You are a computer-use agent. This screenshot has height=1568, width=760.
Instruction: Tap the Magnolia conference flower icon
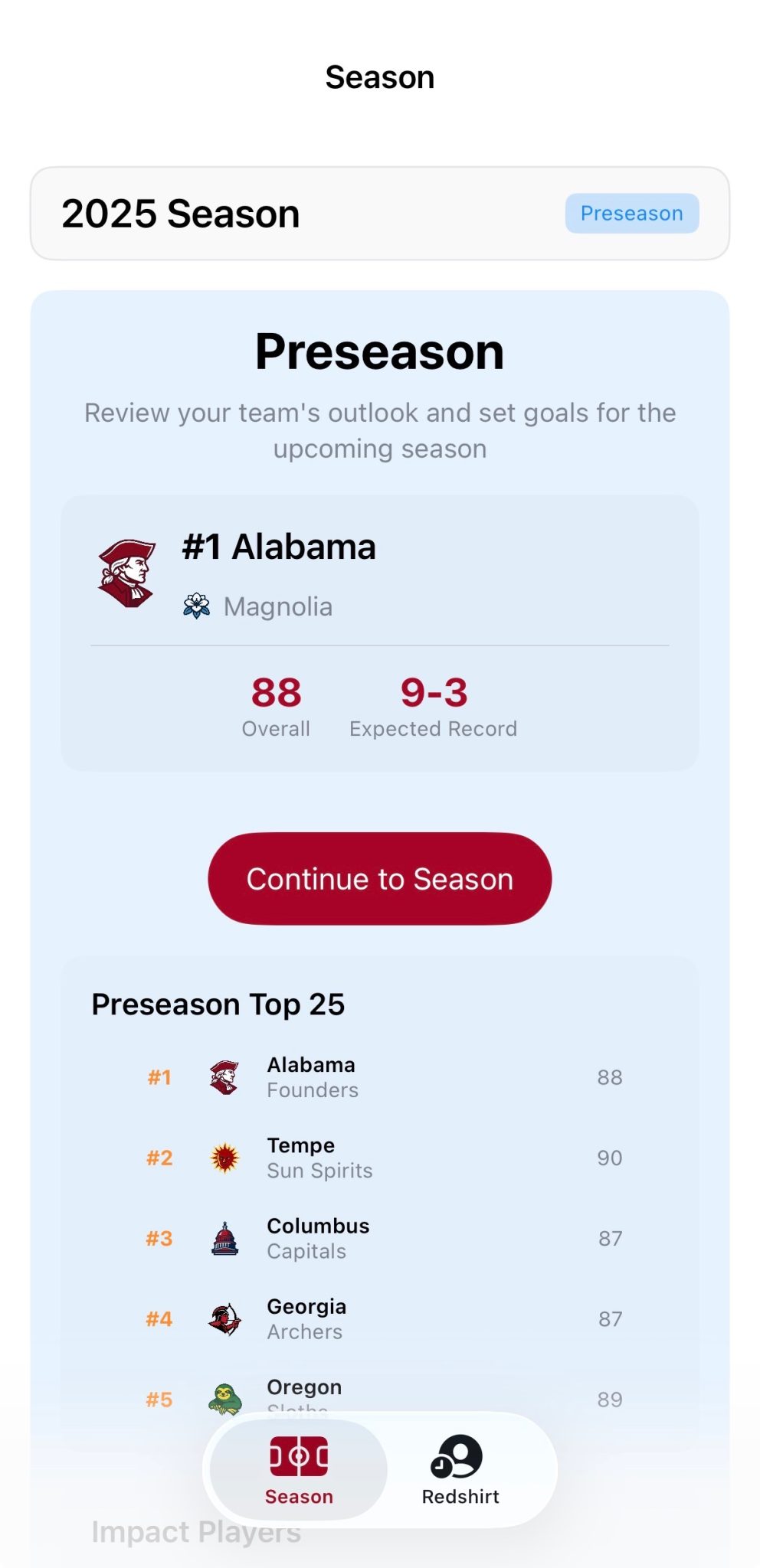(197, 606)
